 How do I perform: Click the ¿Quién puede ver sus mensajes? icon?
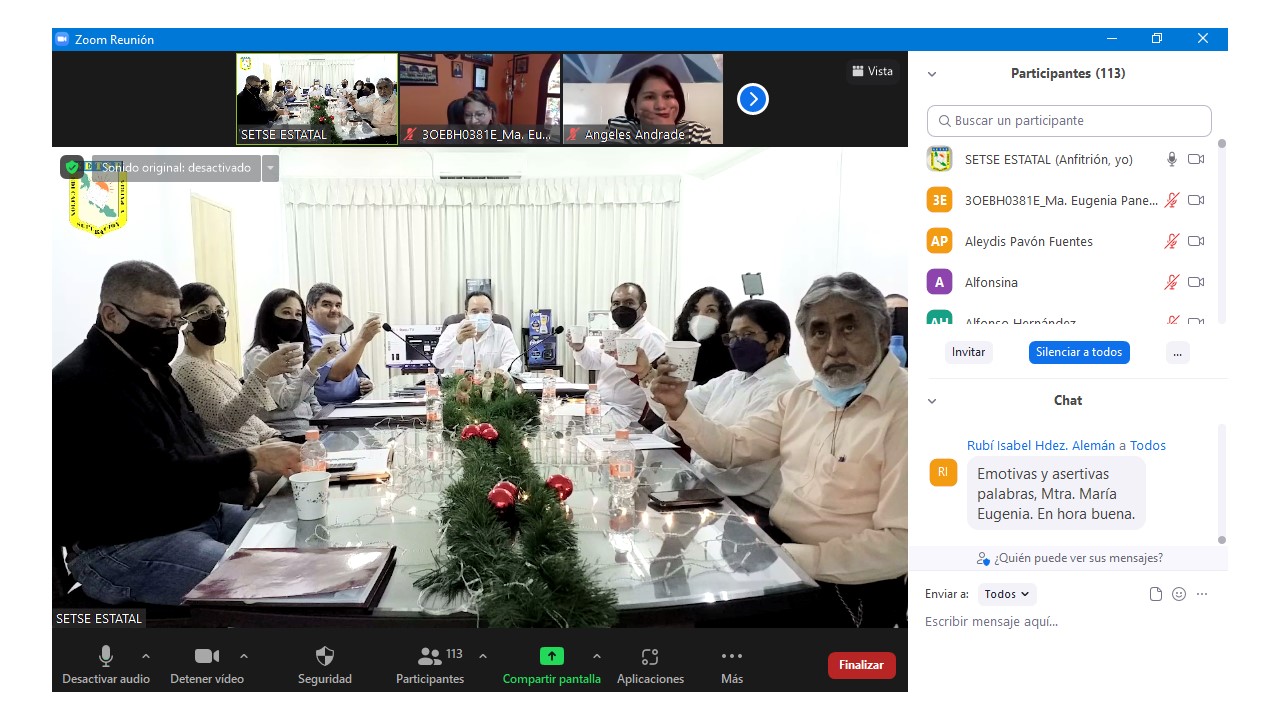point(983,558)
